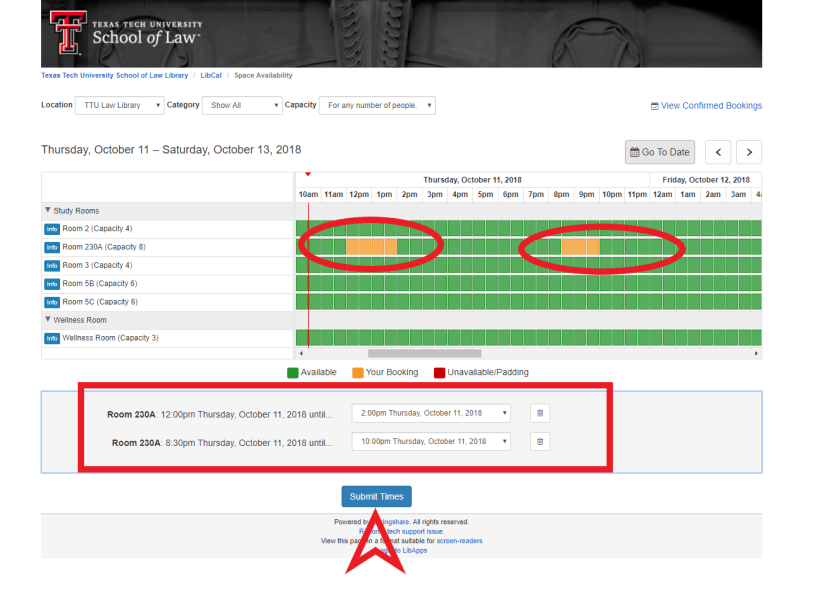The image size is (840, 595).
Task: Click Info icon for Wellness Room
Action: pos(52,338)
